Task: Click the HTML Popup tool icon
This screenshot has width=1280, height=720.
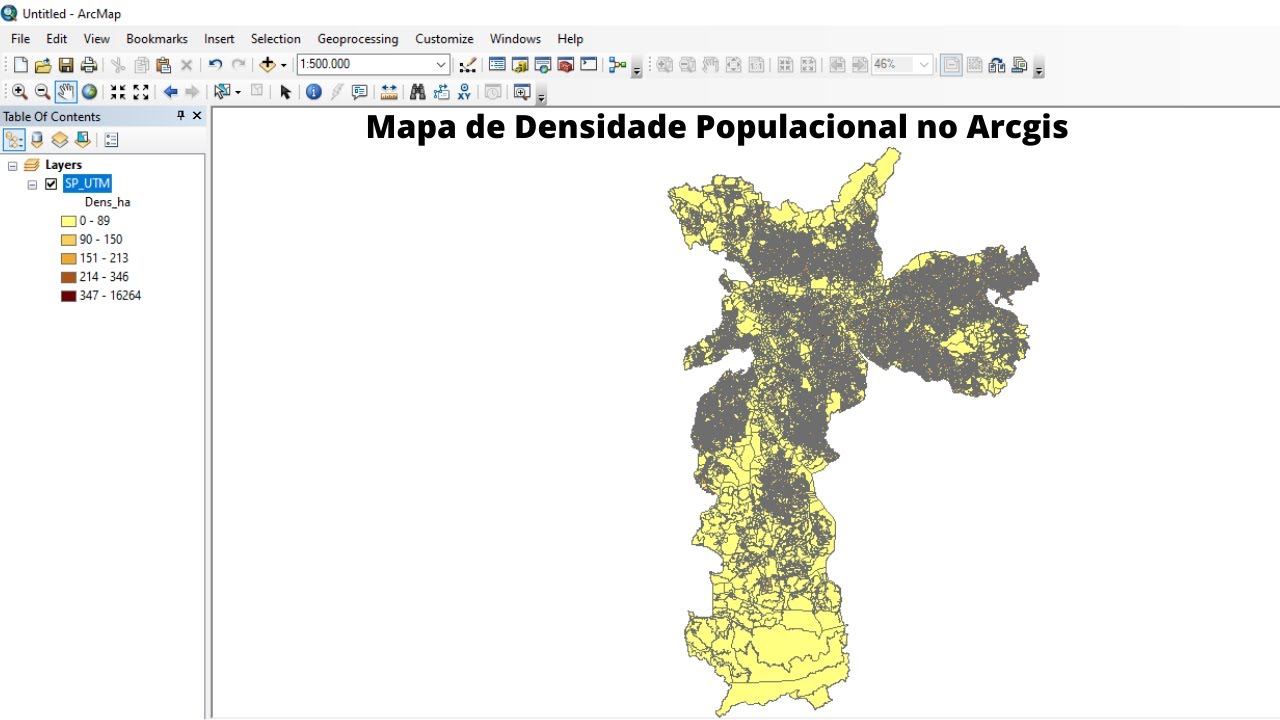Action: click(x=360, y=92)
